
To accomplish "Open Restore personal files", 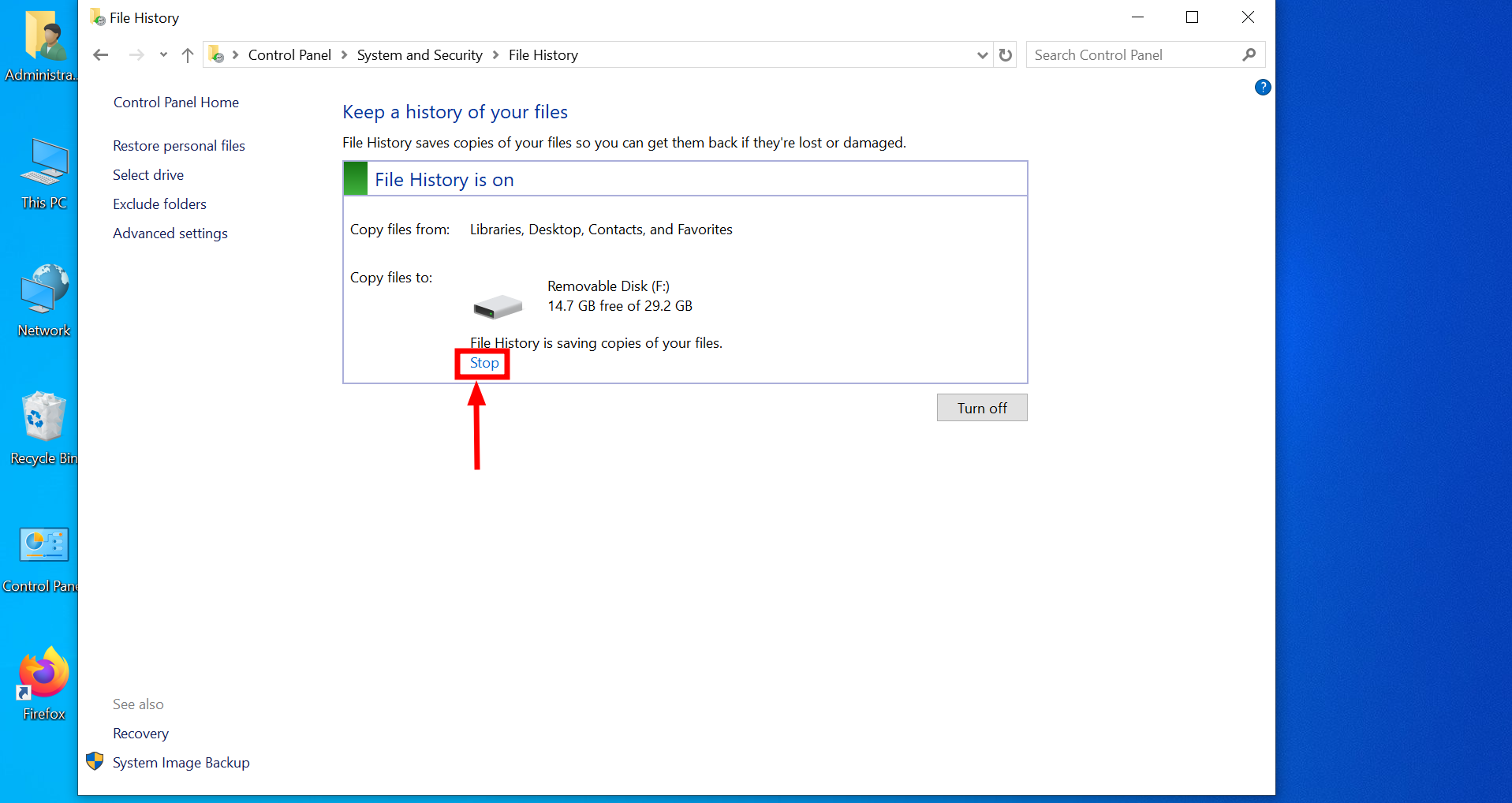I will 179,146.
